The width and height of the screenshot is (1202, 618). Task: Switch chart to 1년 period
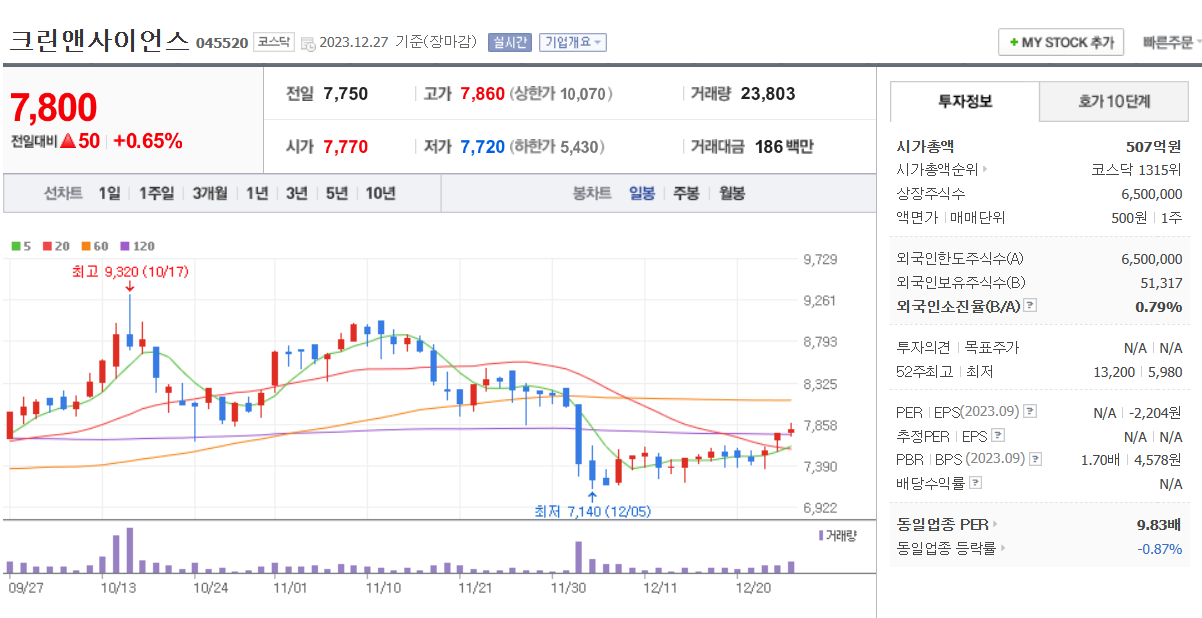click(x=257, y=193)
